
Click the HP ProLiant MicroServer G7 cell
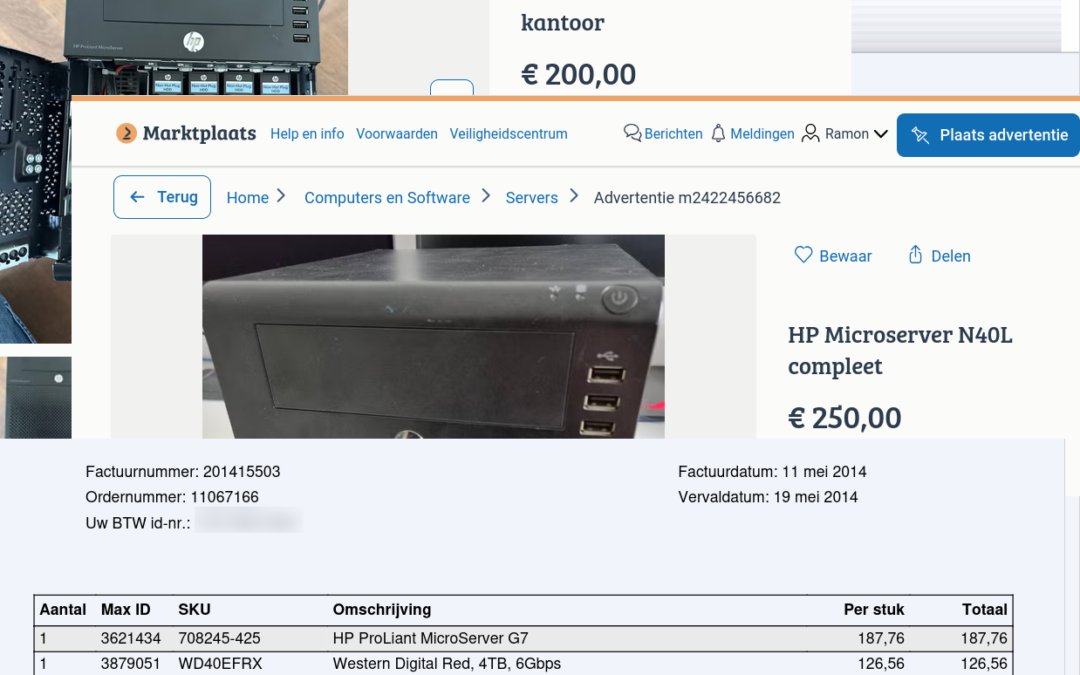tap(430, 638)
